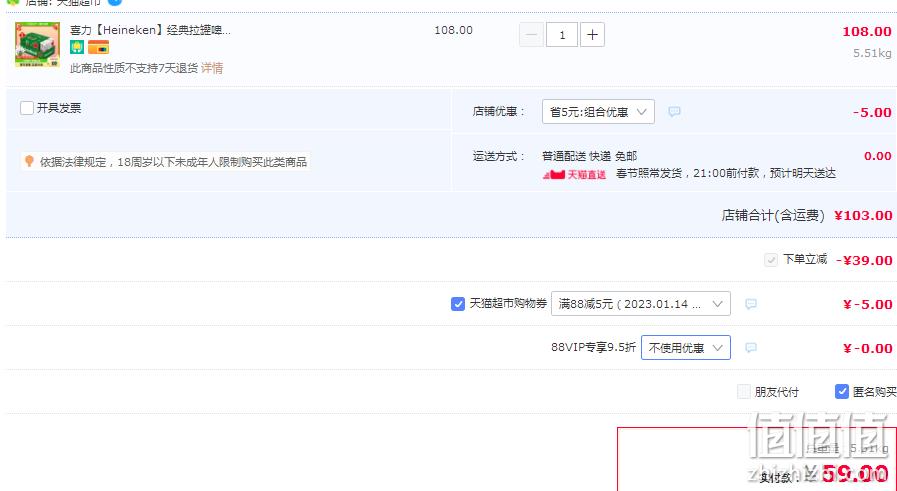Open the Heineken product title link
Screen dimensions: 897x491
pos(150,30)
